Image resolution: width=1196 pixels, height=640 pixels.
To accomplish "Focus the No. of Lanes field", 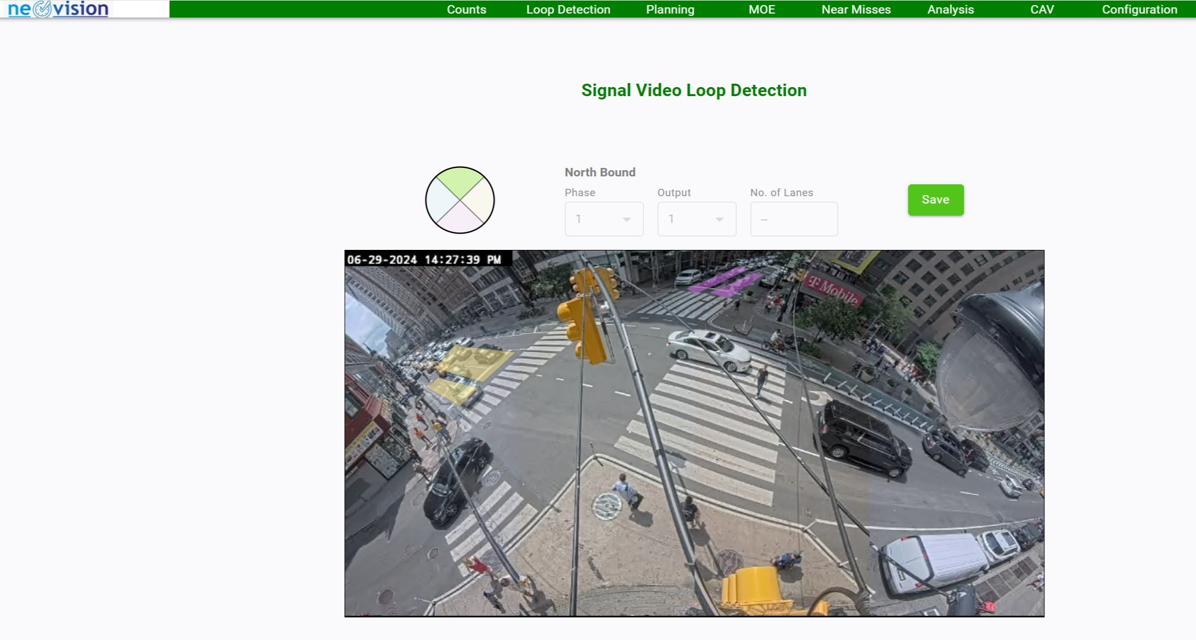I will (794, 219).
